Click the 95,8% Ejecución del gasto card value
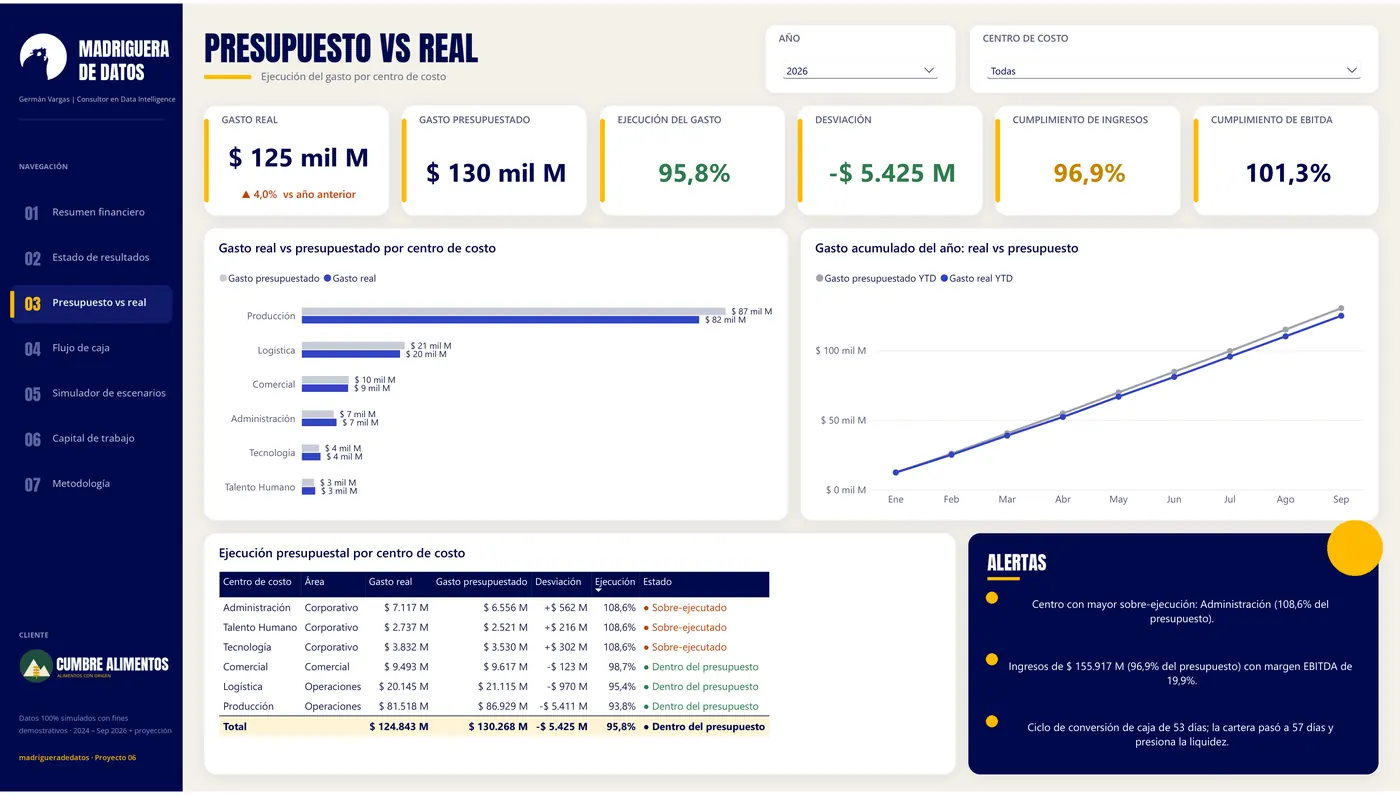 pos(694,173)
